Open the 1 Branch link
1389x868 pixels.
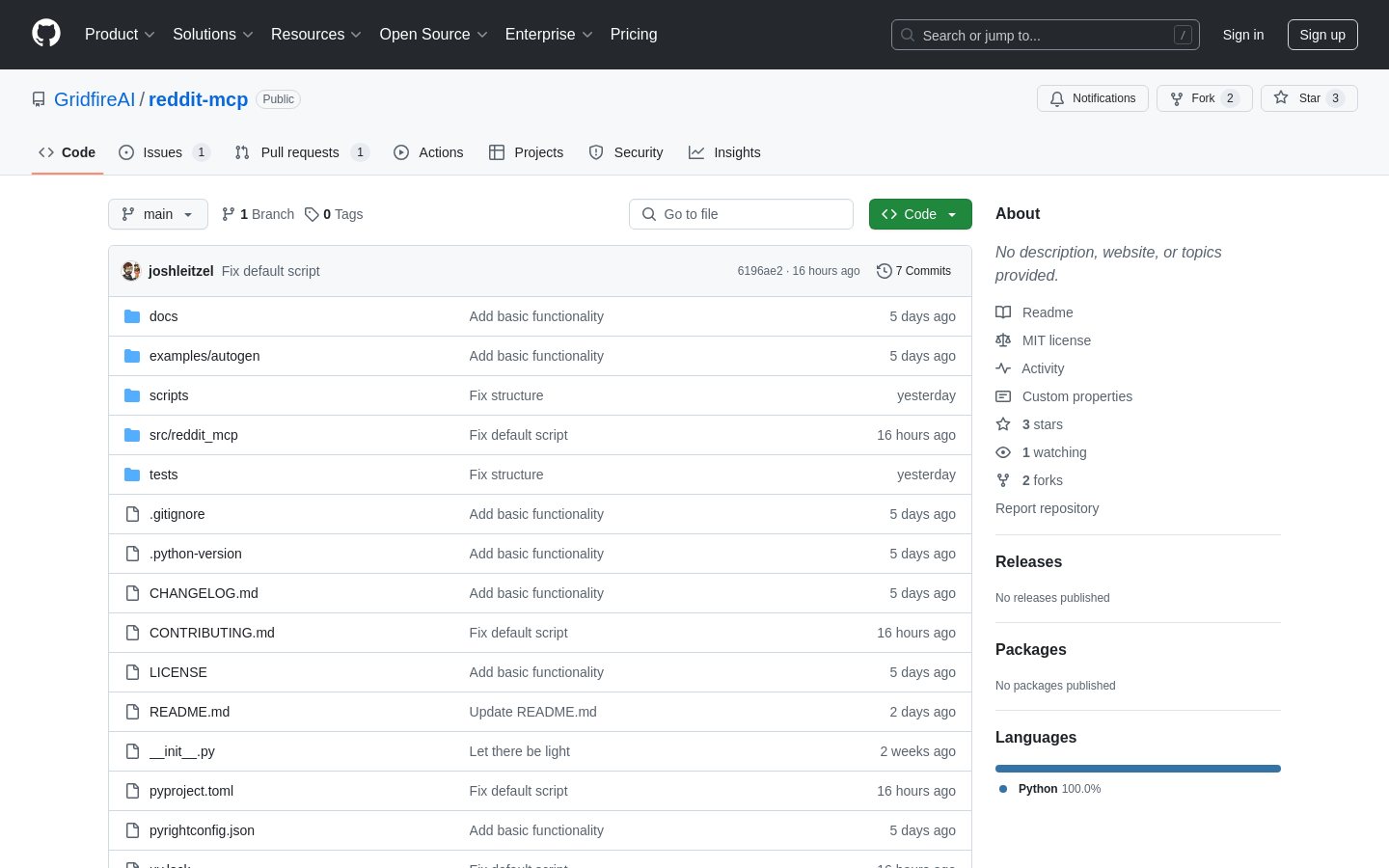click(x=258, y=214)
